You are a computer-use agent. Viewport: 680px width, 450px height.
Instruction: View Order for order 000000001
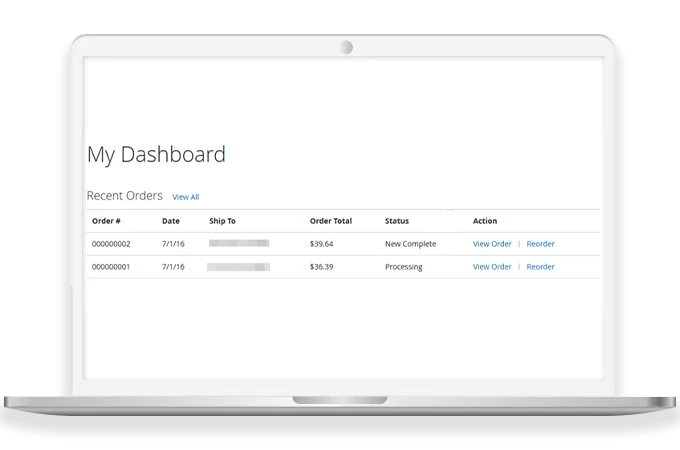point(492,267)
